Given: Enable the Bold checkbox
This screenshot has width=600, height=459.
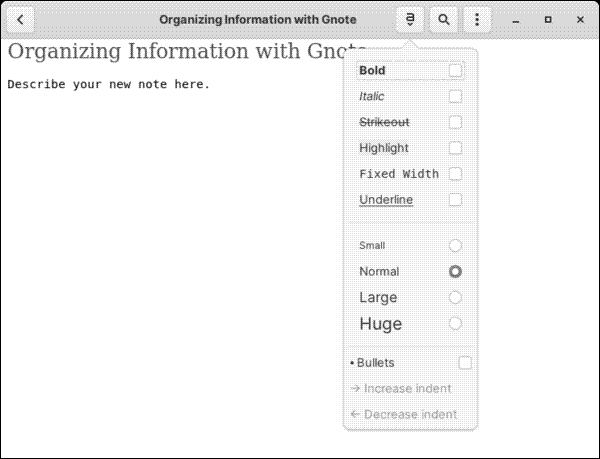Looking at the screenshot, I should coord(455,71).
